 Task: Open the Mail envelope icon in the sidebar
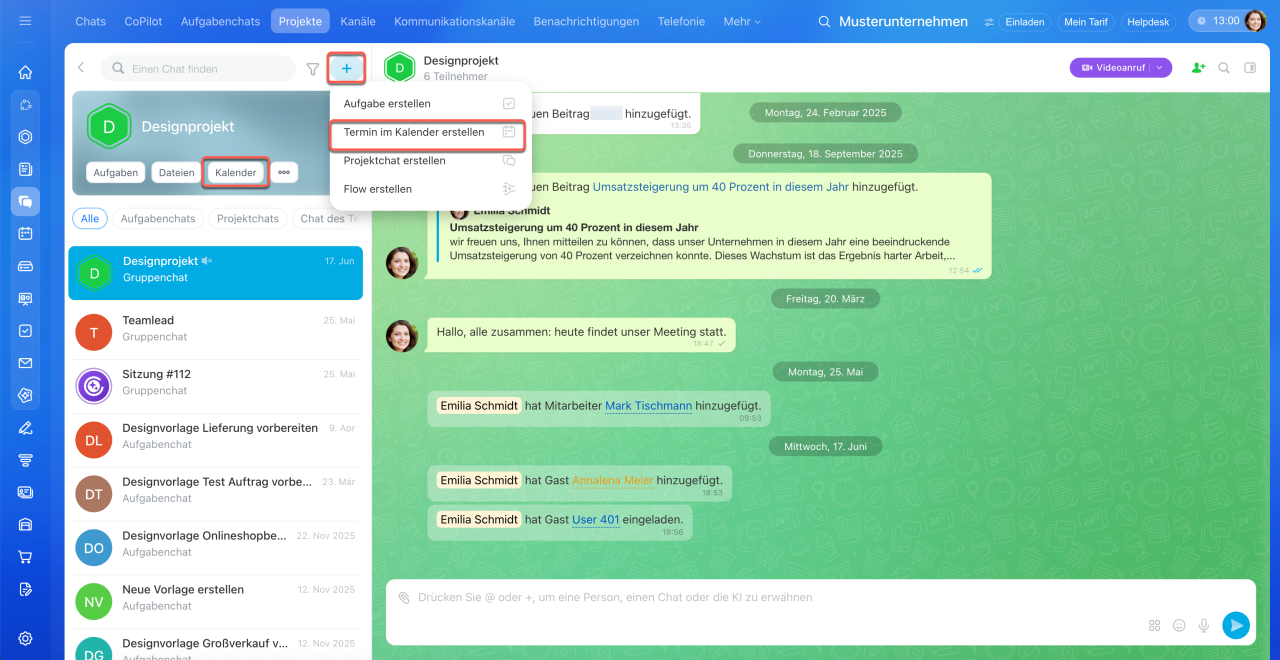pyautogui.click(x=25, y=363)
